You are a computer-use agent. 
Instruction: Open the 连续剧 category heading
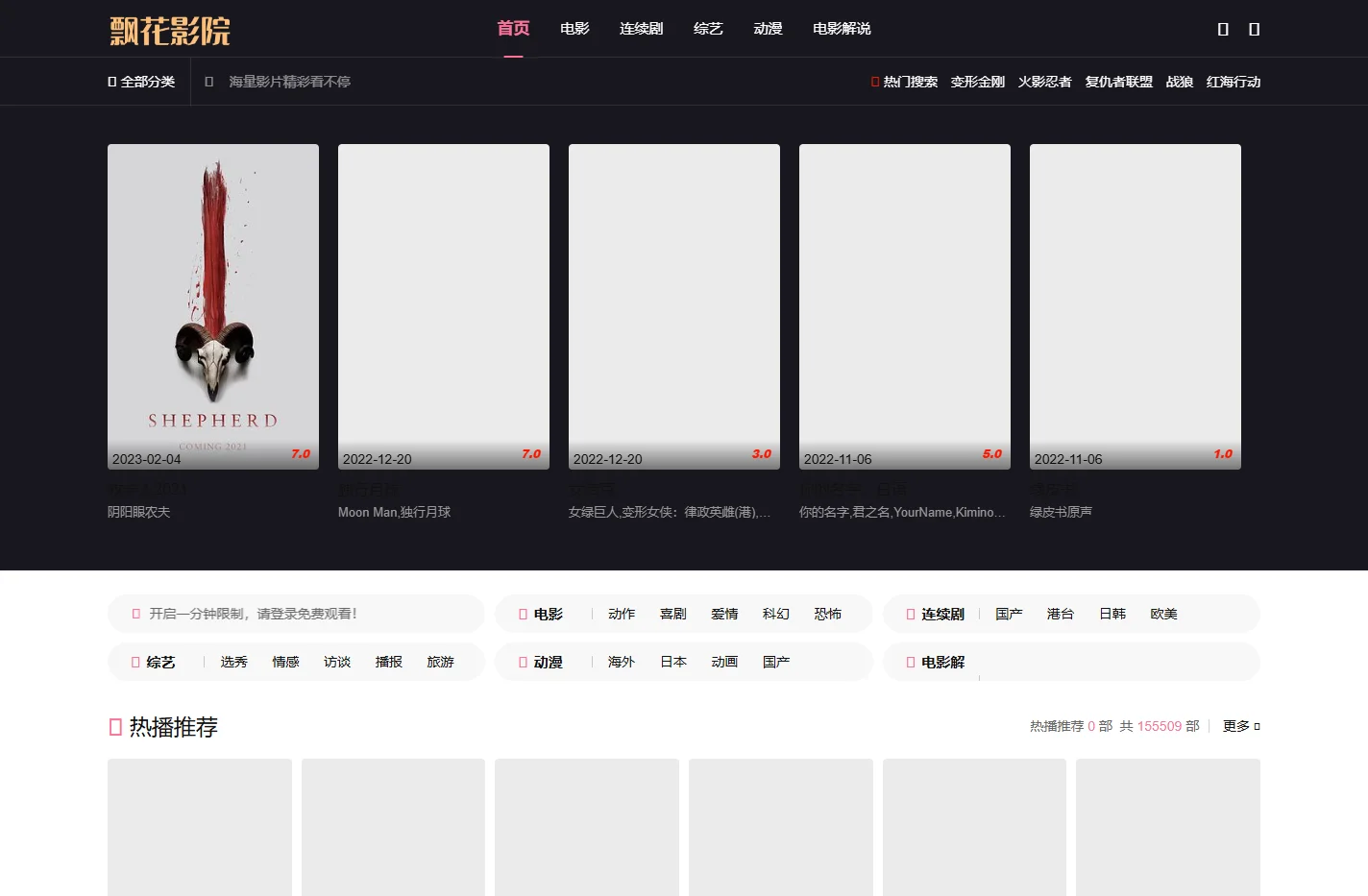(x=942, y=614)
